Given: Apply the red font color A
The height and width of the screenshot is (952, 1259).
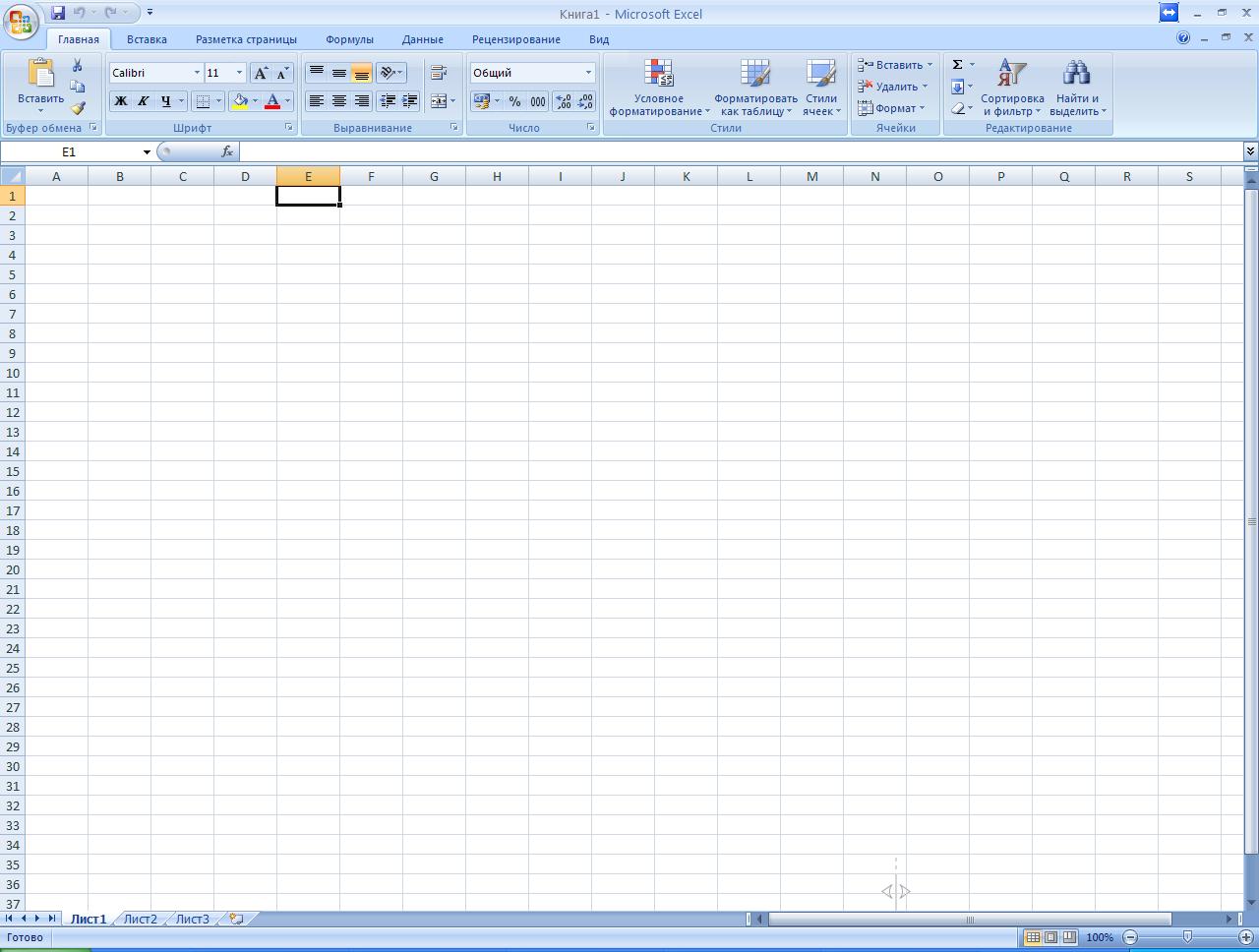Looking at the screenshot, I should click(x=272, y=101).
